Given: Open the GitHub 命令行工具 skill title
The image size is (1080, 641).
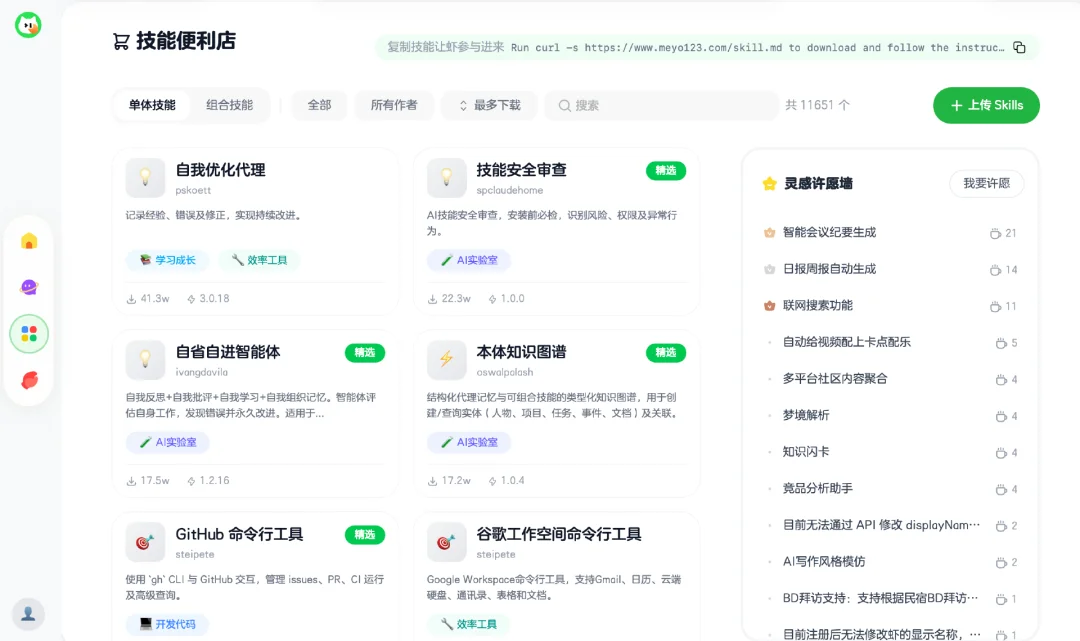Looking at the screenshot, I should pyautogui.click(x=239, y=534).
